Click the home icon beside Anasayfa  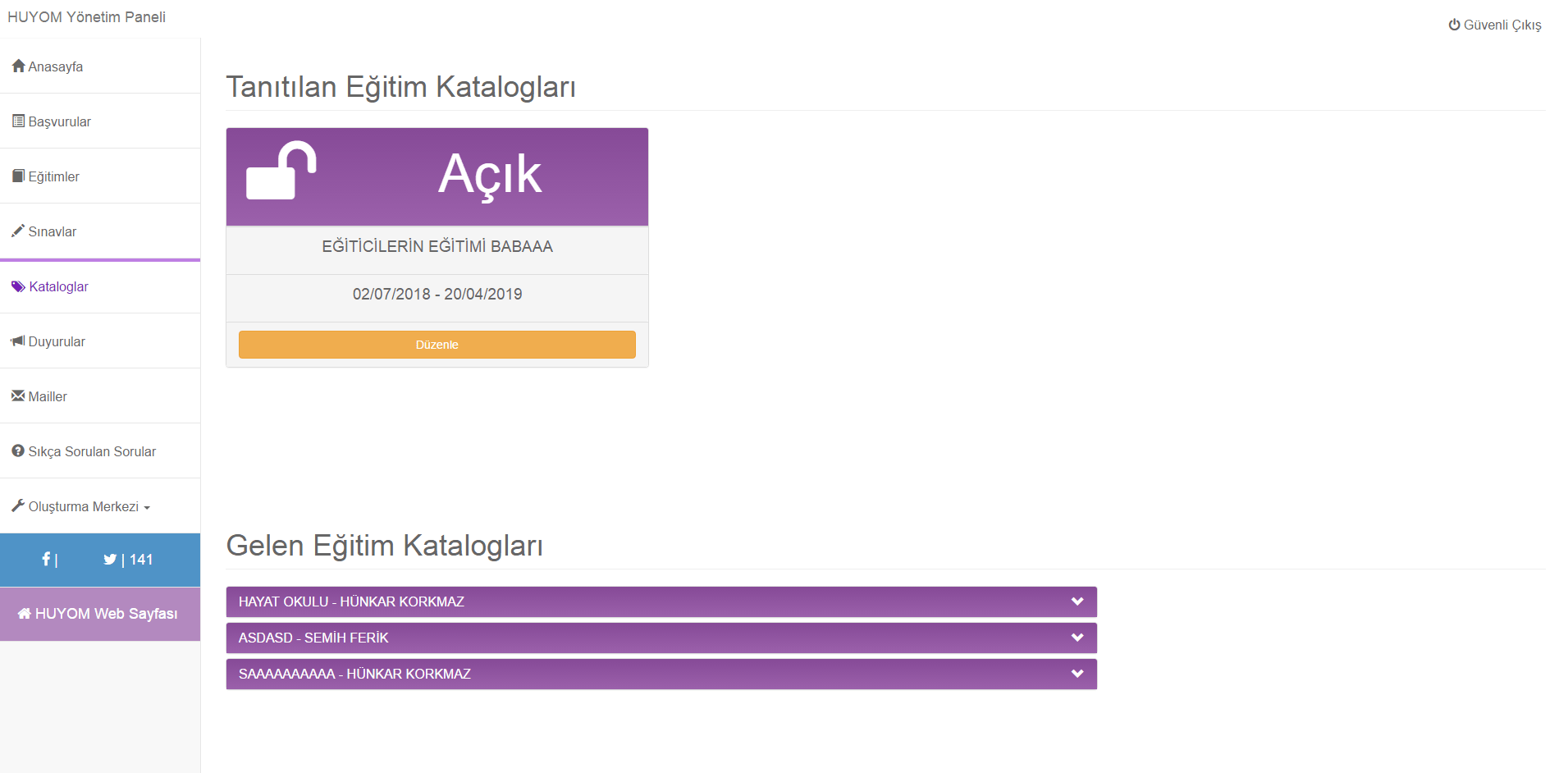(18, 66)
